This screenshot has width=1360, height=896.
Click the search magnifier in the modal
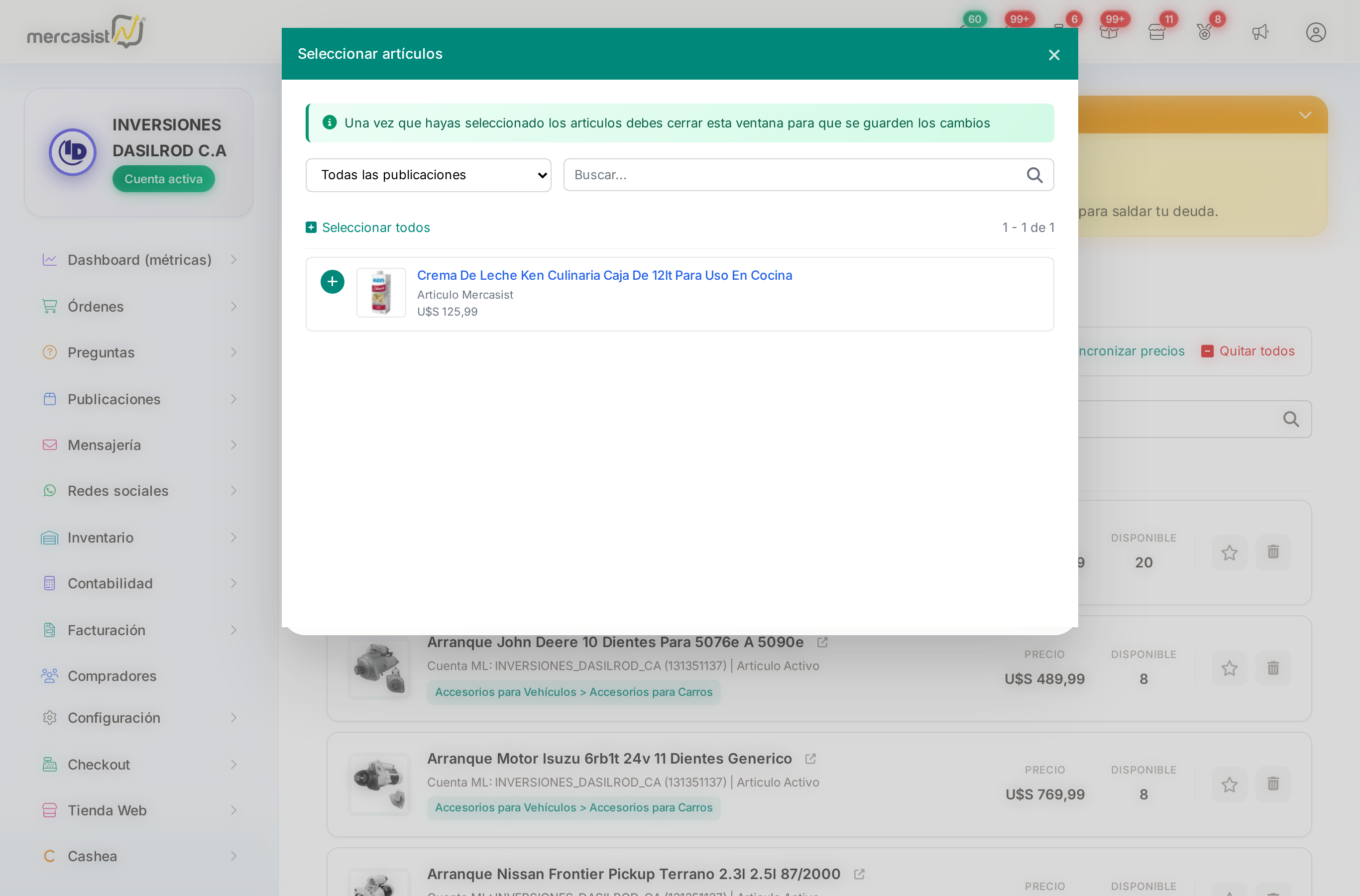point(1034,175)
